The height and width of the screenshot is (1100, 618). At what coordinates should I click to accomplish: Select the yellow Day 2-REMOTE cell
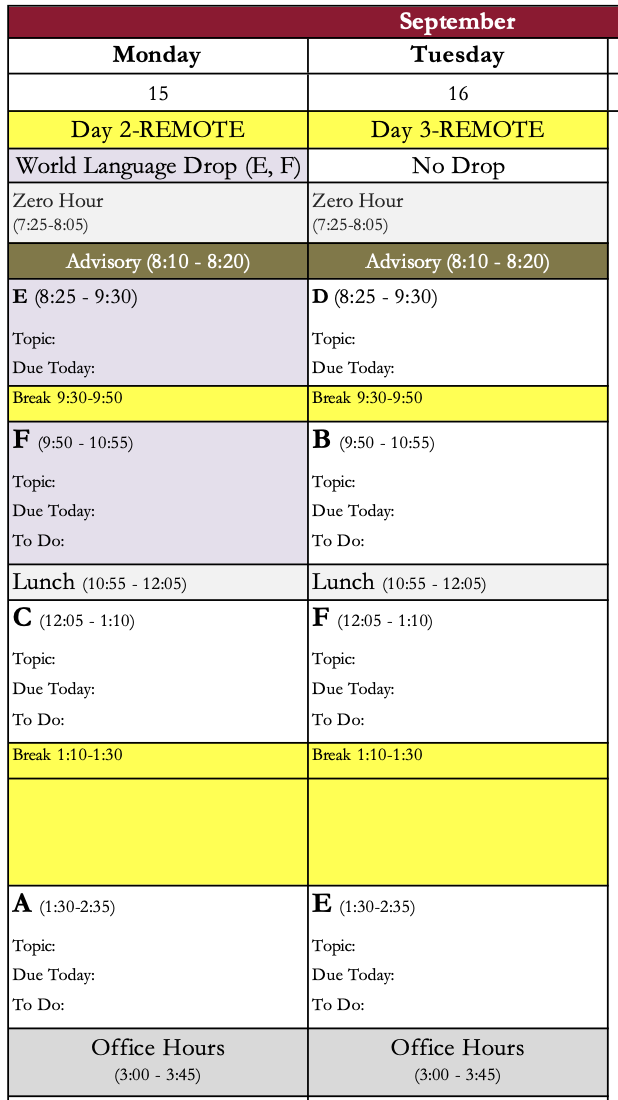158,129
